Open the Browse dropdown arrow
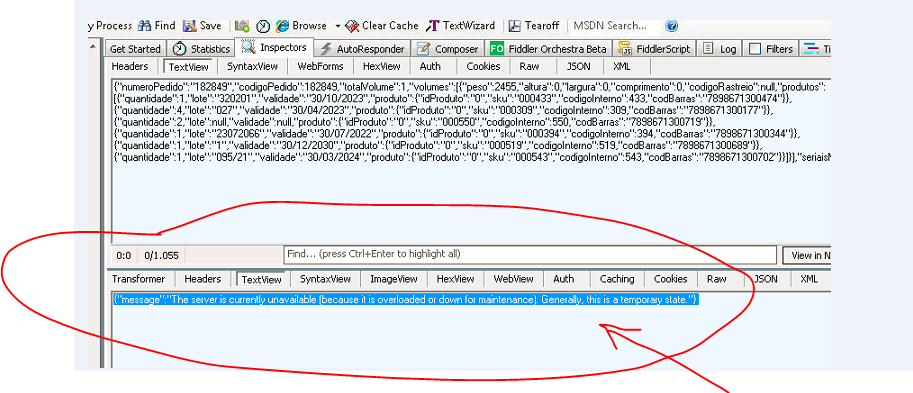Viewport: 913px width, 393px height. 337,26
